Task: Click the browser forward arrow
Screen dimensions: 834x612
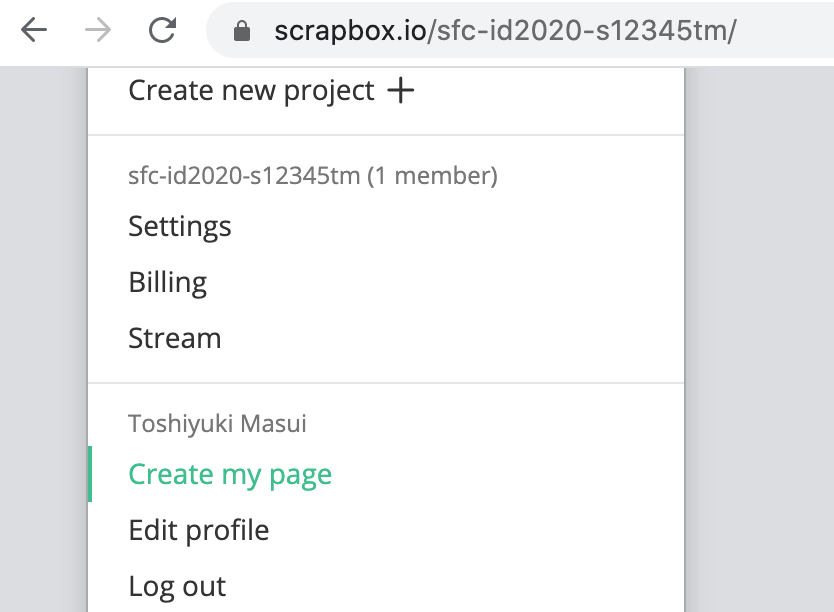Action: (x=98, y=31)
